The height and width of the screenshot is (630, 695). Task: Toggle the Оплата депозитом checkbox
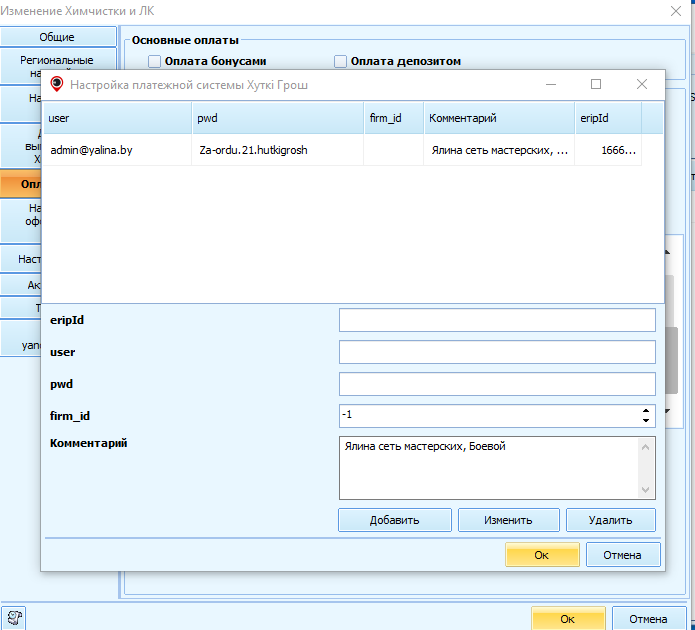click(x=341, y=62)
